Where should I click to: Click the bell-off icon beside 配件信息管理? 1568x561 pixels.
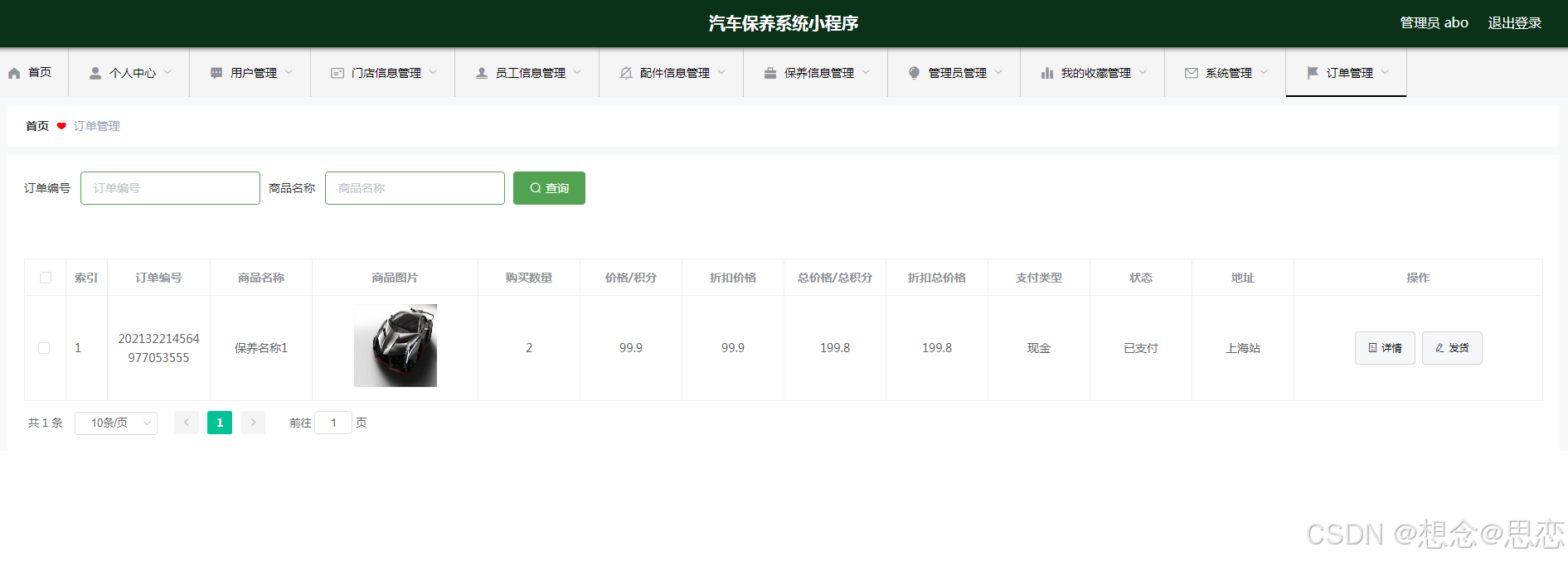(x=626, y=73)
